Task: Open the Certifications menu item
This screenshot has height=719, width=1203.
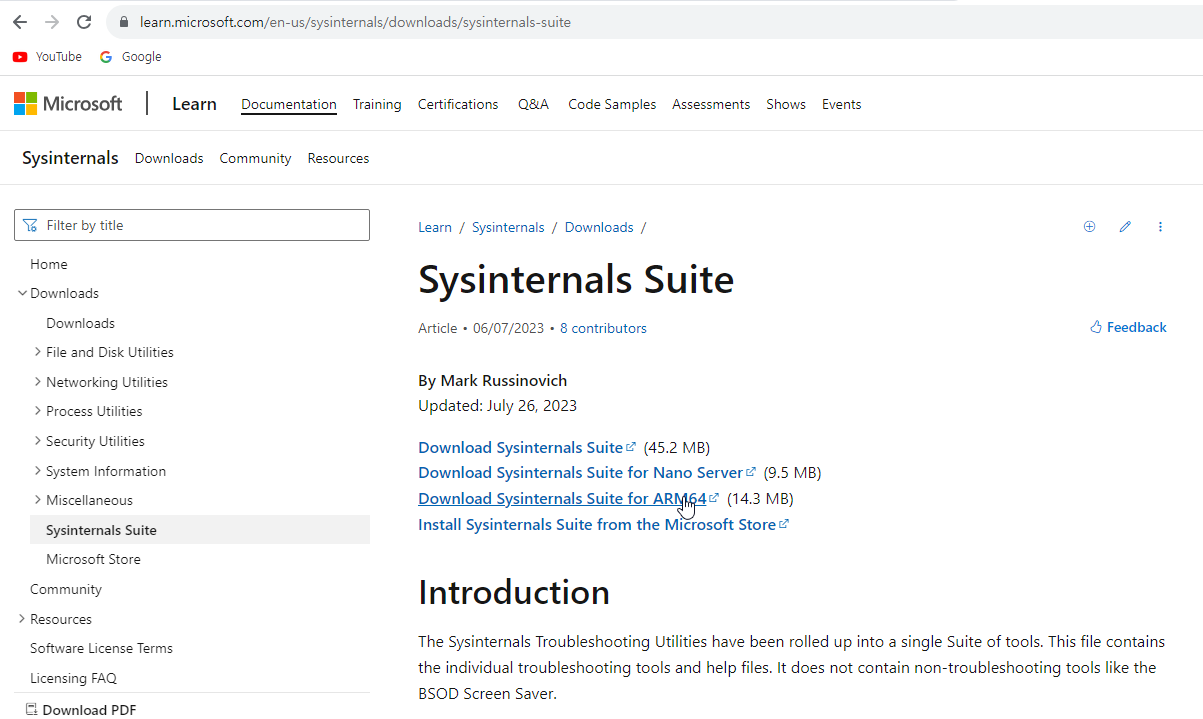Action: coord(458,104)
